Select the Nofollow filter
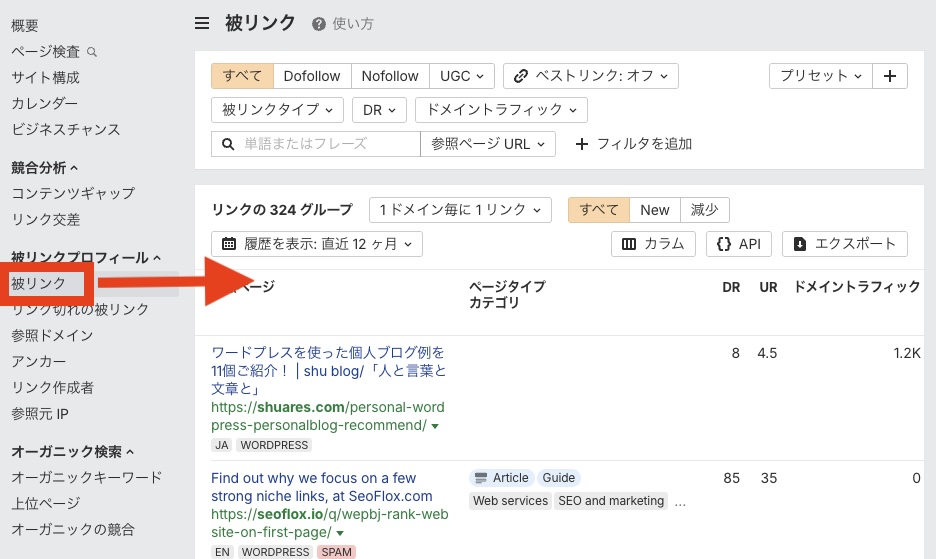The image size is (936, 559). [x=390, y=76]
